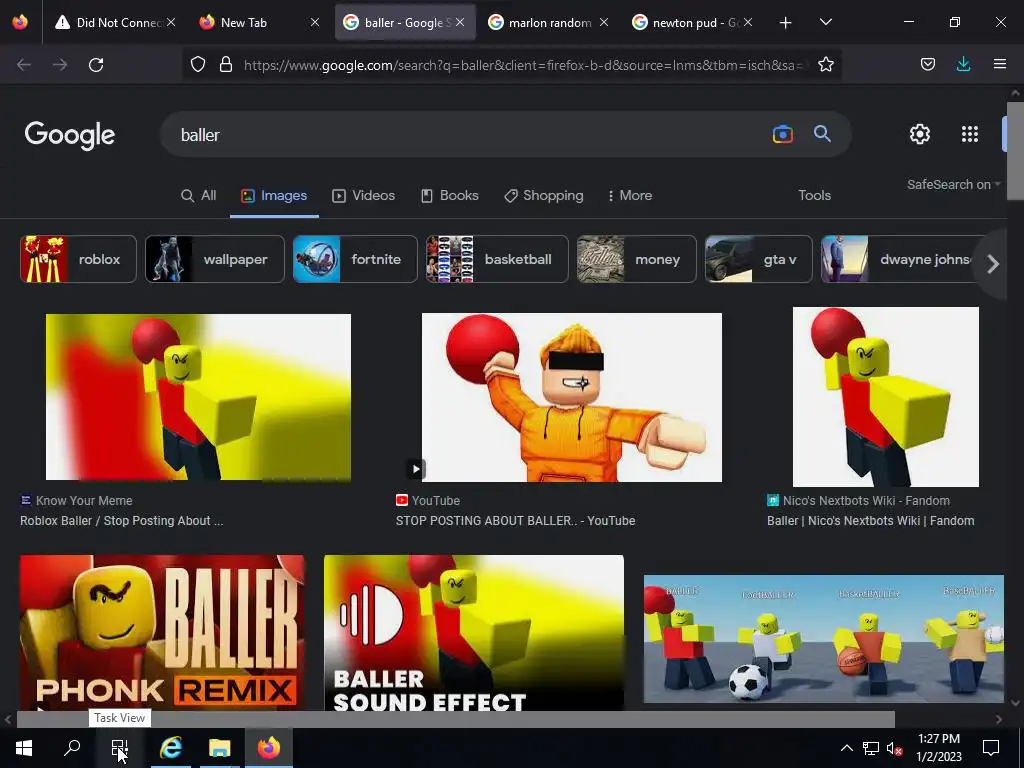Open the Nico's Nextbots Wiki baller image
The height and width of the screenshot is (768, 1024).
(886, 397)
